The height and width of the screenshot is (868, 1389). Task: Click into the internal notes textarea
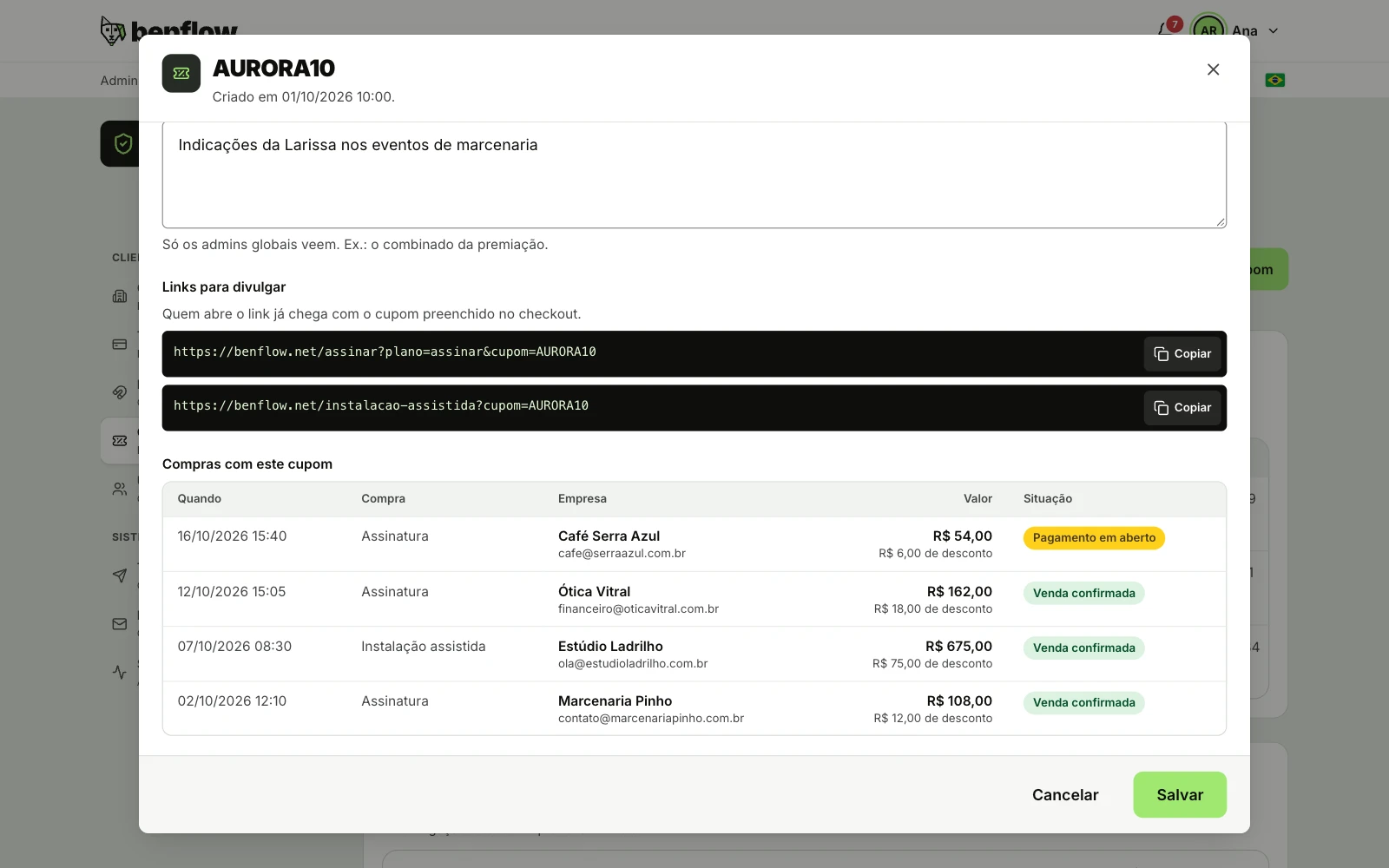[694, 175]
